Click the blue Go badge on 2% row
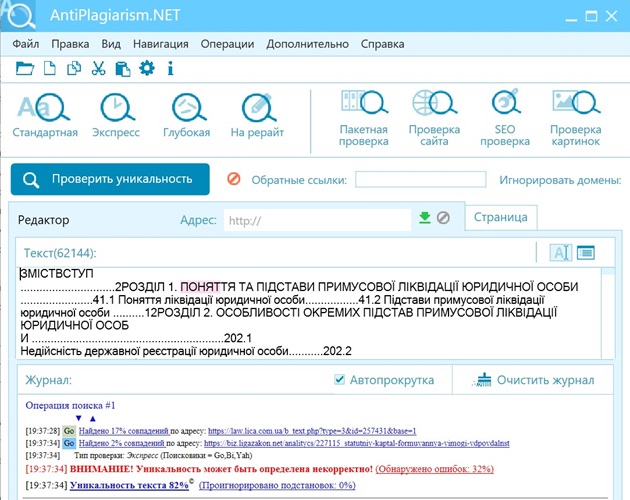Image resolution: width=630 pixels, height=500 pixels. (69, 443)
